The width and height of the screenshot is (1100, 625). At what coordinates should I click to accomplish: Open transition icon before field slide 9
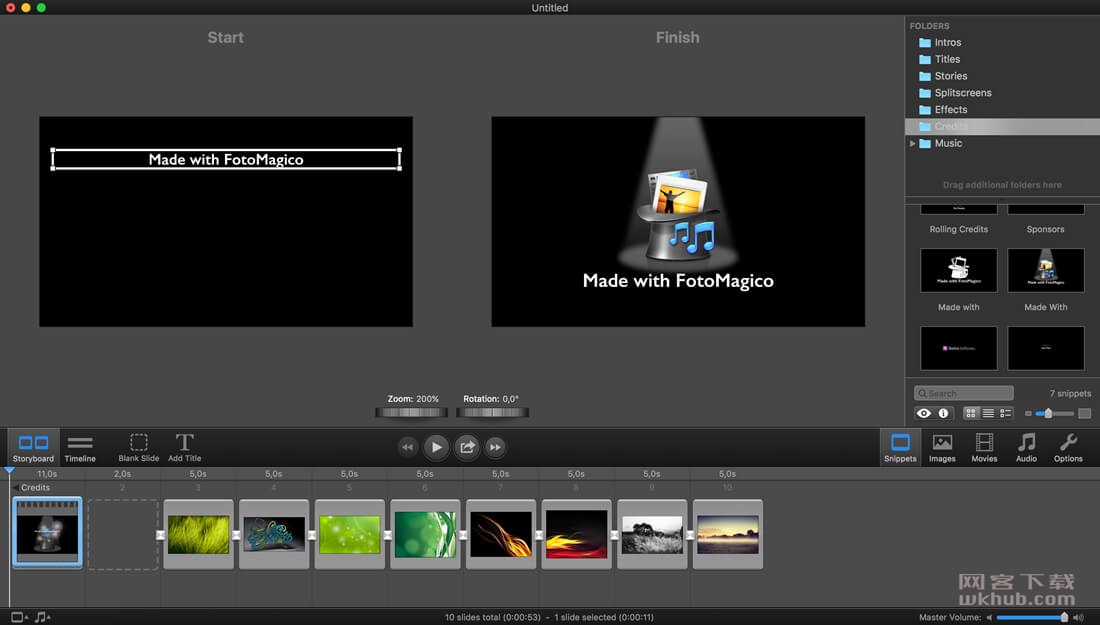(x=615, y=535)
